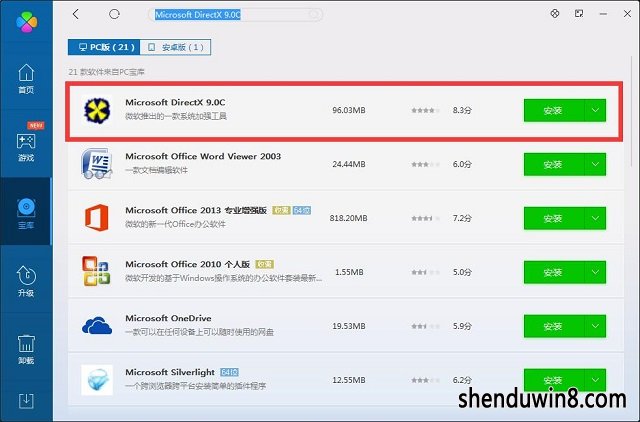Image resolution: width=640 pixels, height=422 pixels.
Task: Expand install options arrow for Office 2010
Action: pos(595,272)
